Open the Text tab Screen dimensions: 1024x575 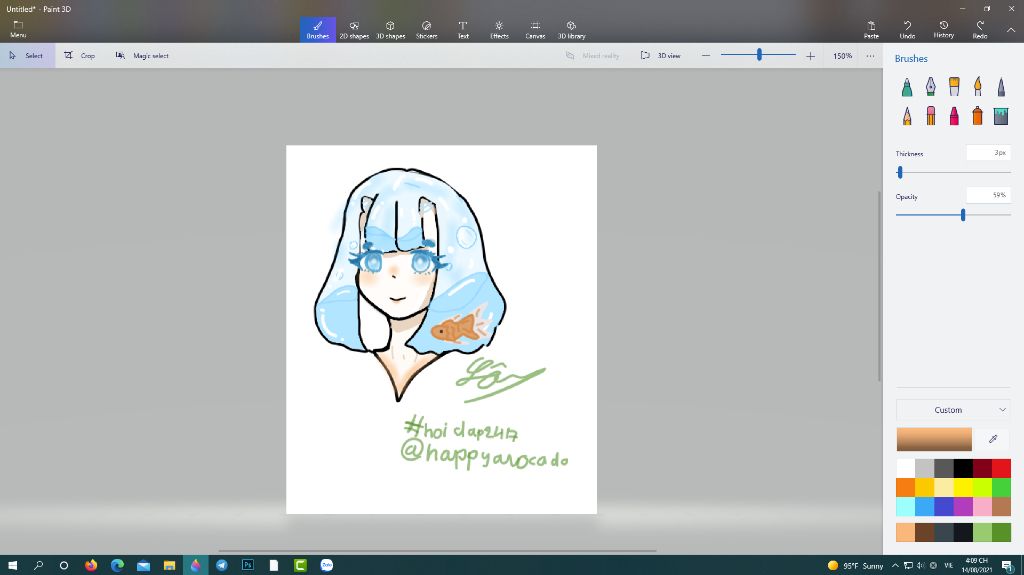tap(463, 29)
